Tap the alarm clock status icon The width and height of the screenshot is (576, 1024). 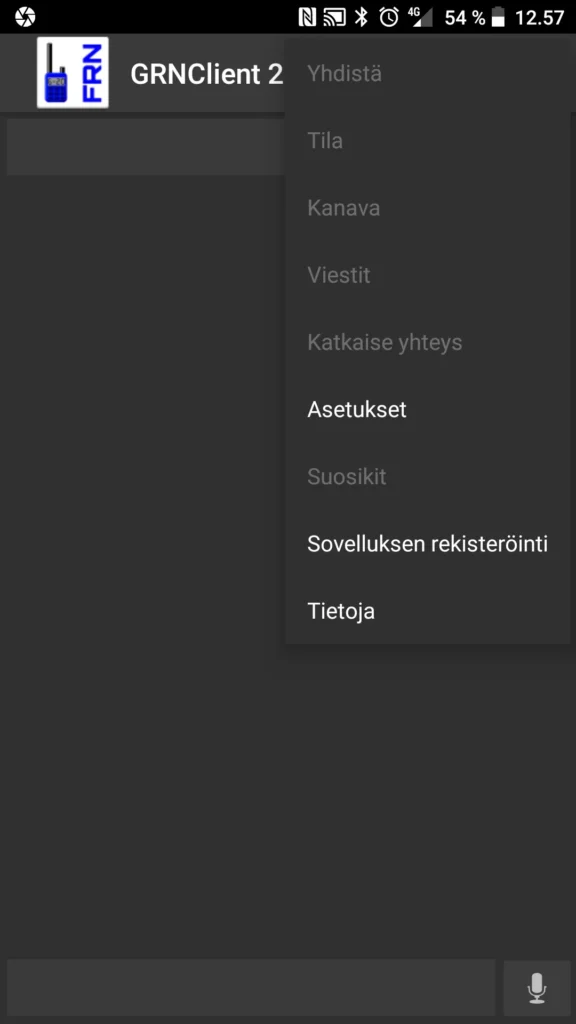pyautogui.click(x=389, y=17)
